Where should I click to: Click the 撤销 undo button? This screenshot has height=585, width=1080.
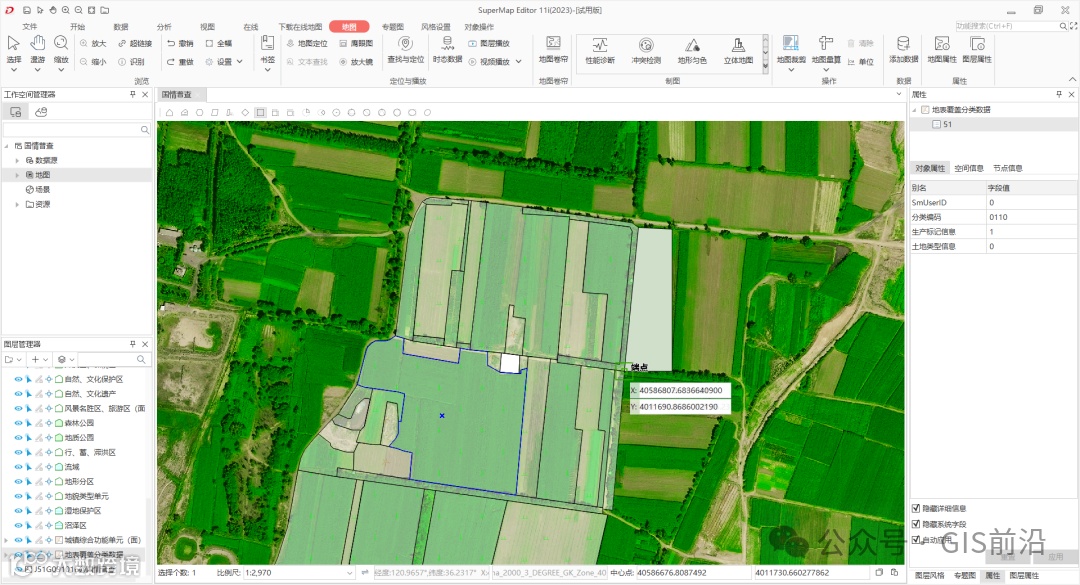(181, 44)
